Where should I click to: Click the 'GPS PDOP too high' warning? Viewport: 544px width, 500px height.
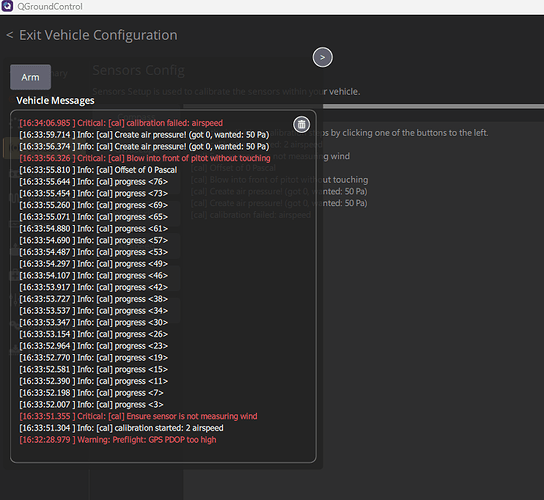[118, 440]
